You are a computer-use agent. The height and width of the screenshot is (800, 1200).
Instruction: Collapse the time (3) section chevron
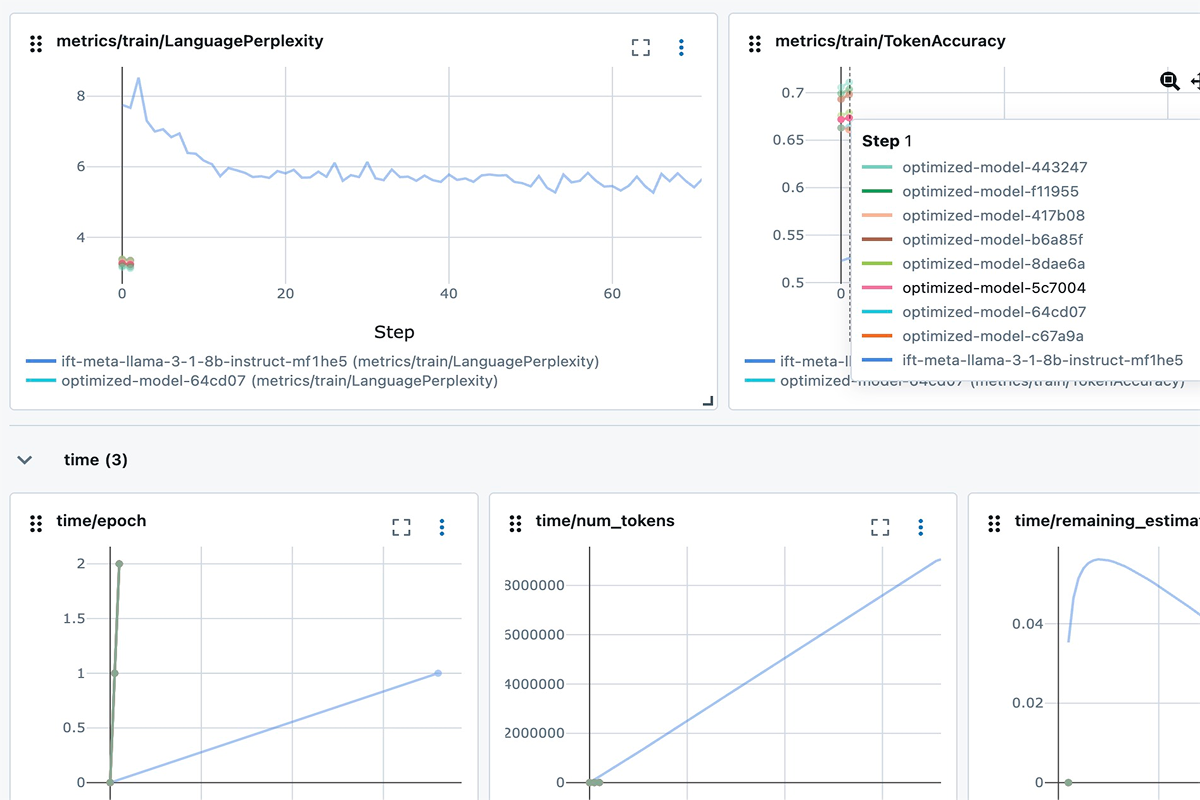(25, 460)
